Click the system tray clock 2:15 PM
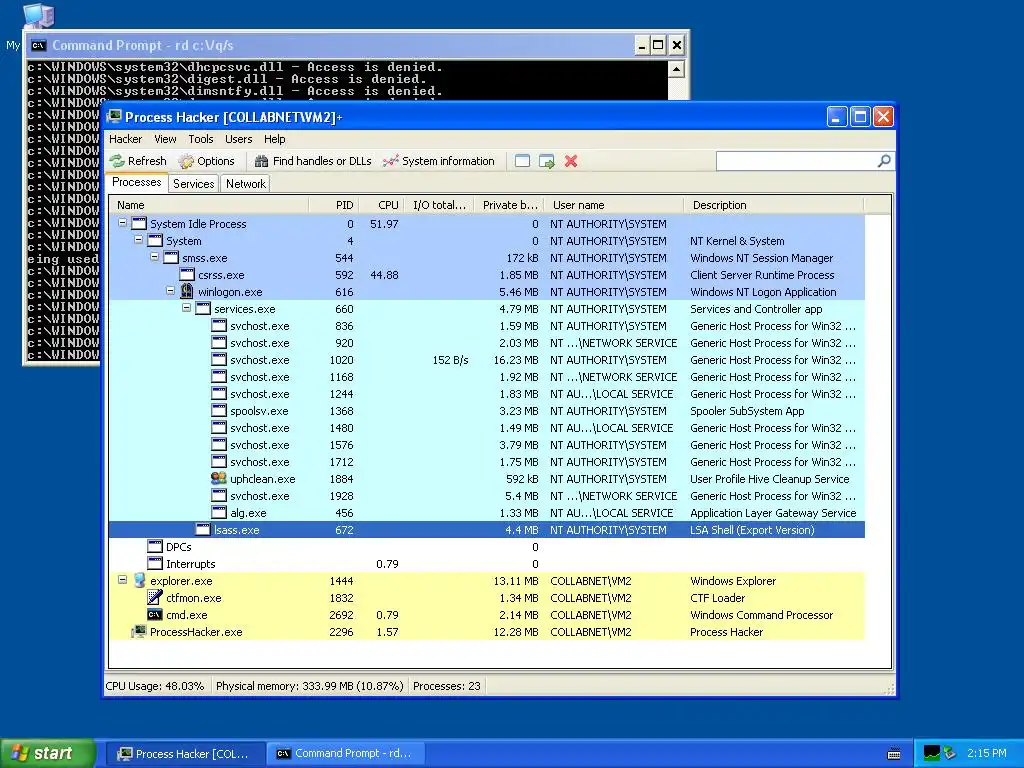This screenshot has height=768, width=1024. pyautogui.click(x=987, y=754)
